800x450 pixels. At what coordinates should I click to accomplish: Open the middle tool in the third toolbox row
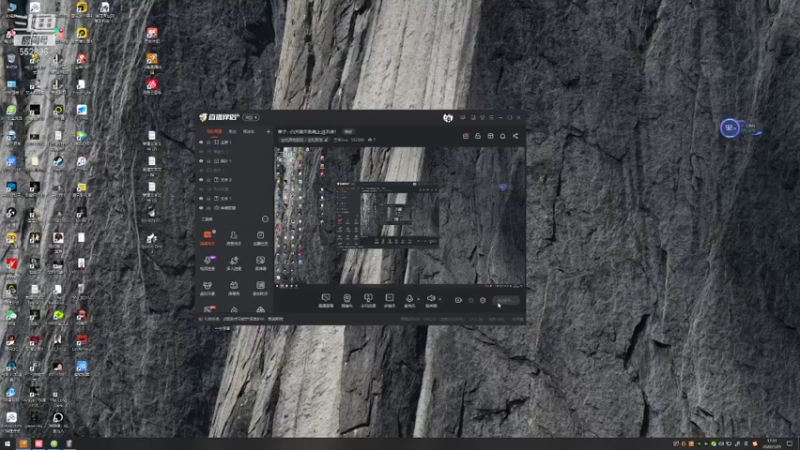pos(234,288)
